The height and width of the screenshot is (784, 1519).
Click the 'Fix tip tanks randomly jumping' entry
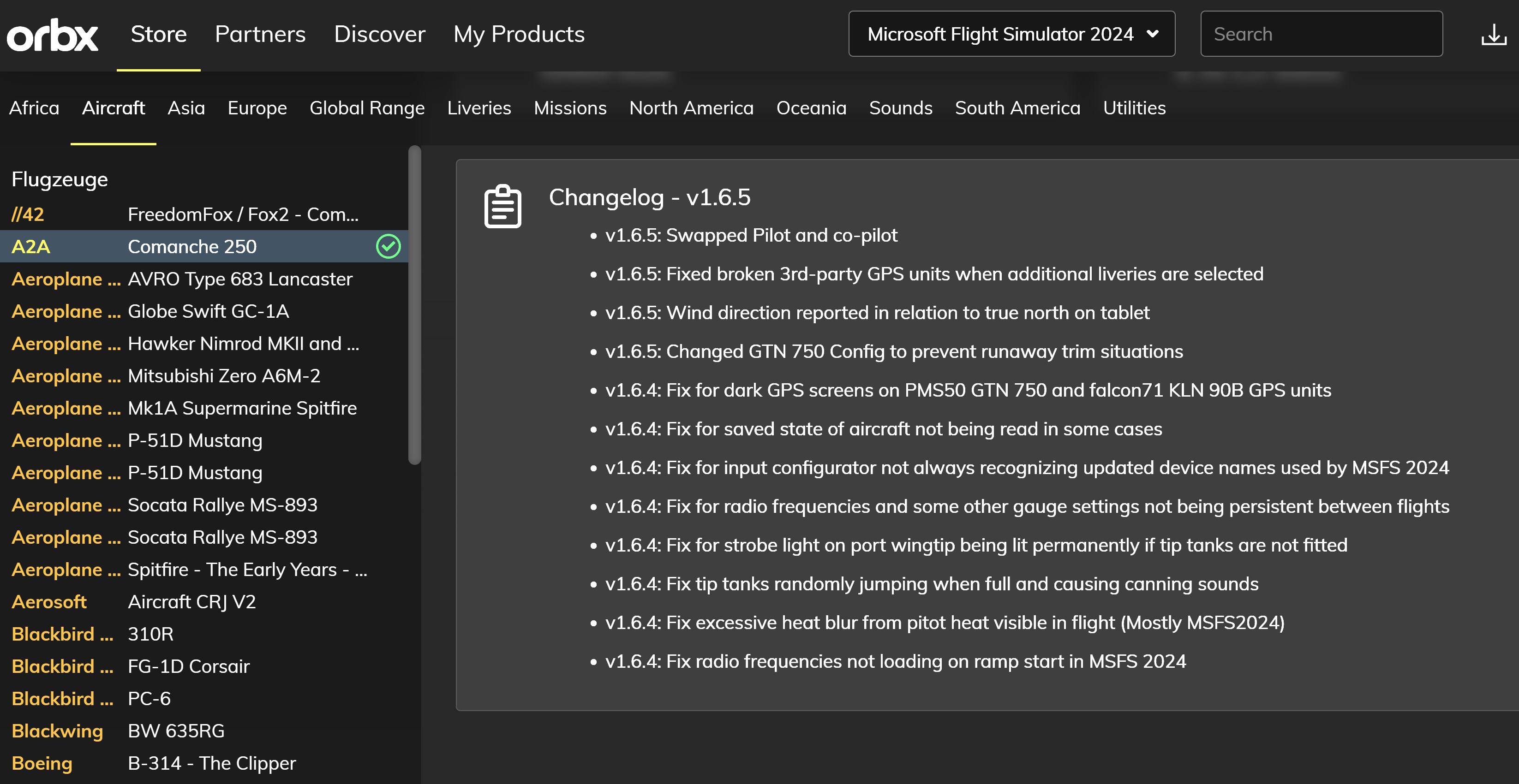pyautogui.click(x=932, y=584)
